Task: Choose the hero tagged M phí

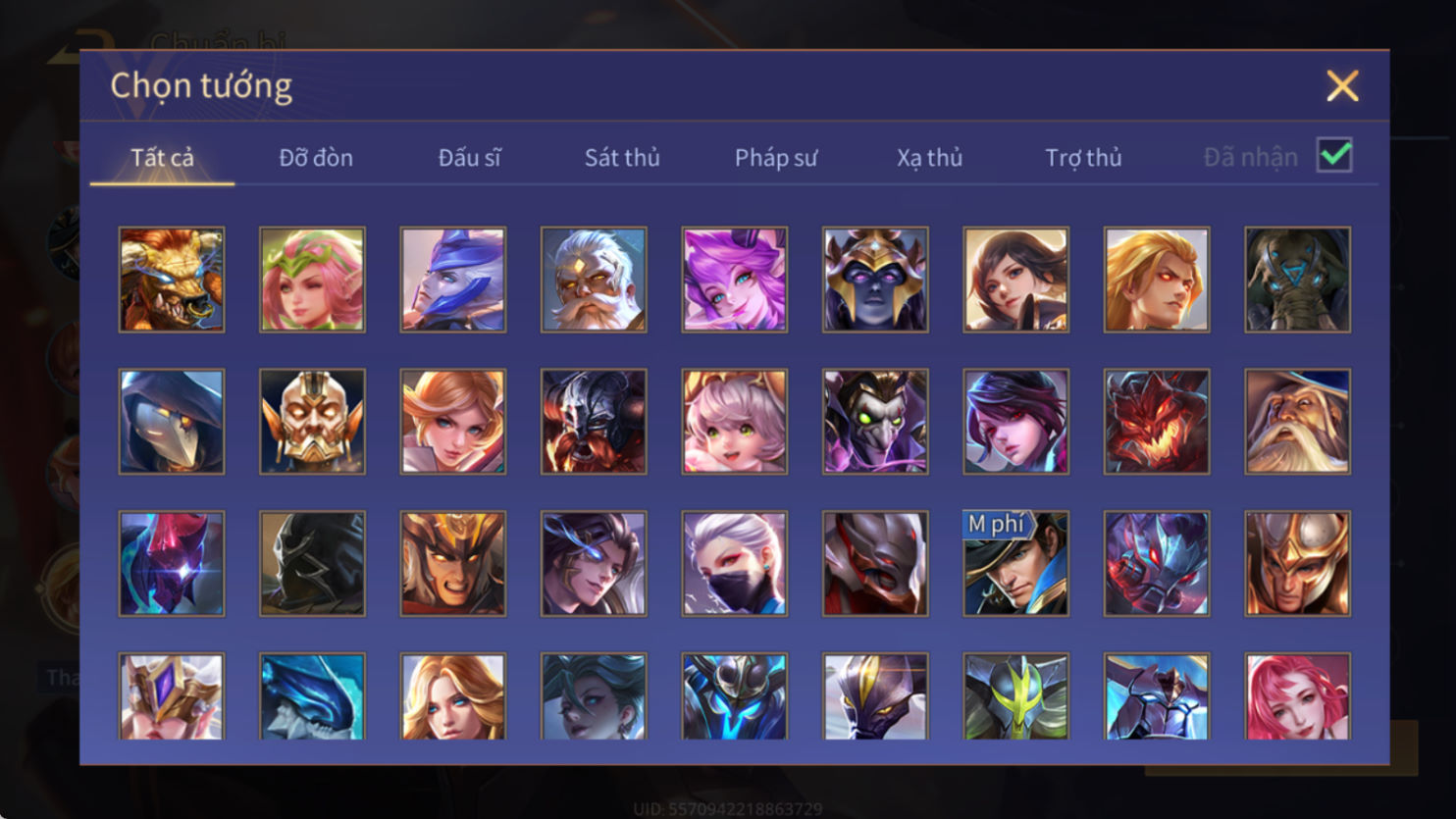Action: click(x=1016, y=564)
